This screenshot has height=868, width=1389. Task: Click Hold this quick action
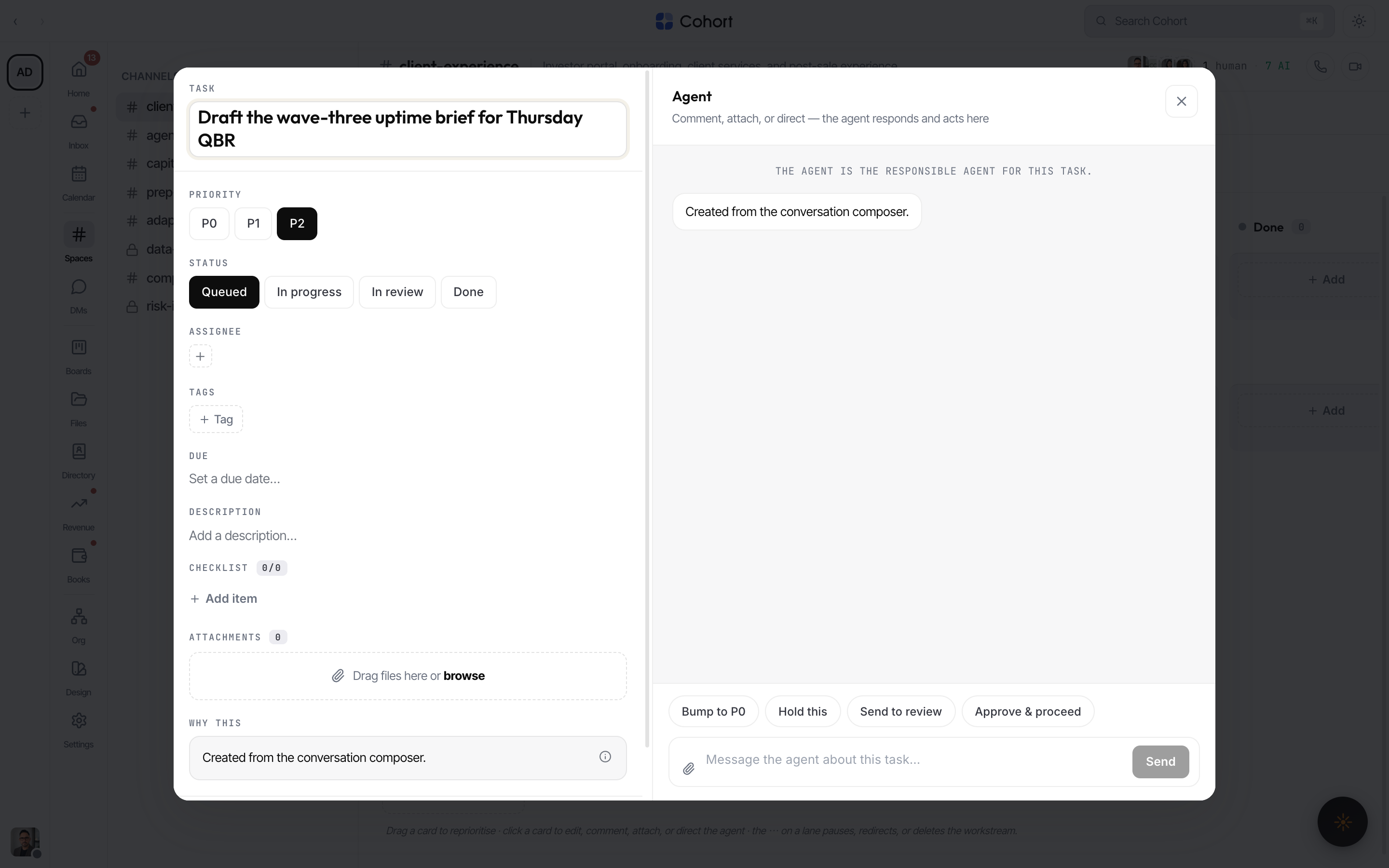pos(803,712)
